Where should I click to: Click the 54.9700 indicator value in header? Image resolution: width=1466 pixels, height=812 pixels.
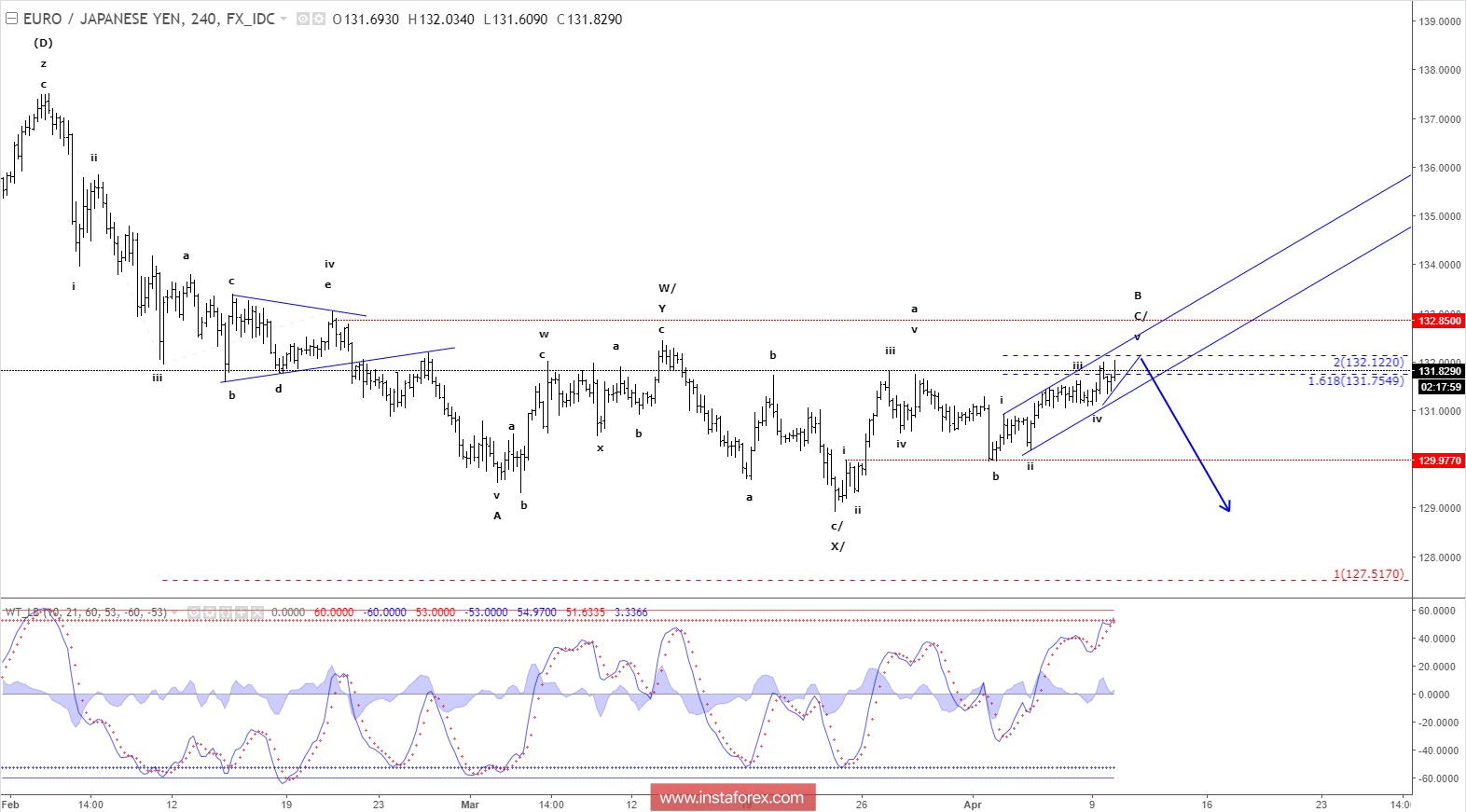pos(536,612)
